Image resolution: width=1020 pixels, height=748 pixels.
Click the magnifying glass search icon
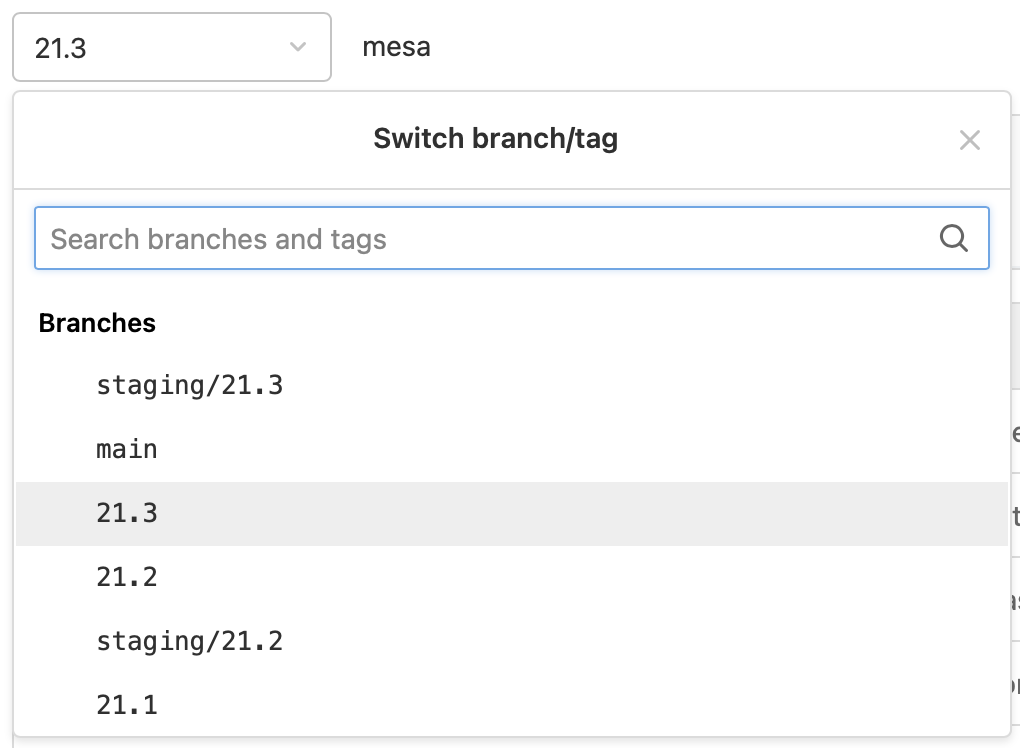coord(954,238)
